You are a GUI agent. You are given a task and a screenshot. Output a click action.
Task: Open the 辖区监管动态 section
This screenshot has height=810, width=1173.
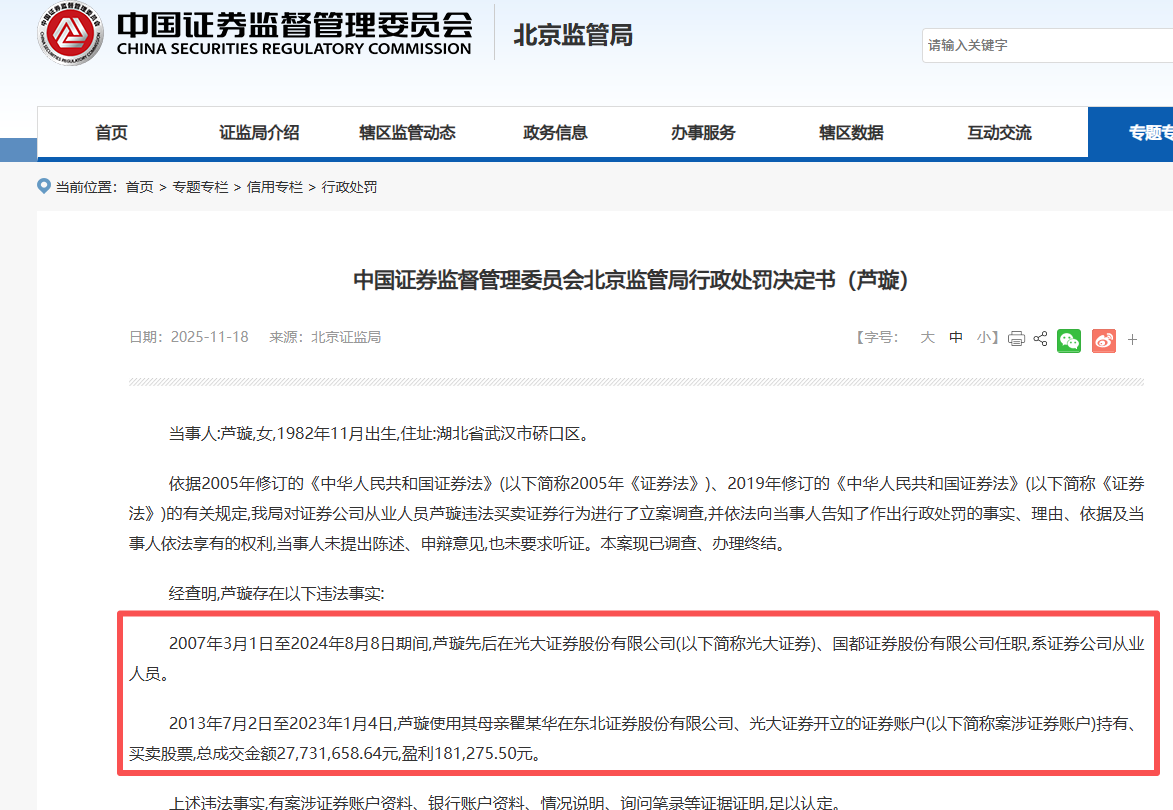tap(407, 132)
